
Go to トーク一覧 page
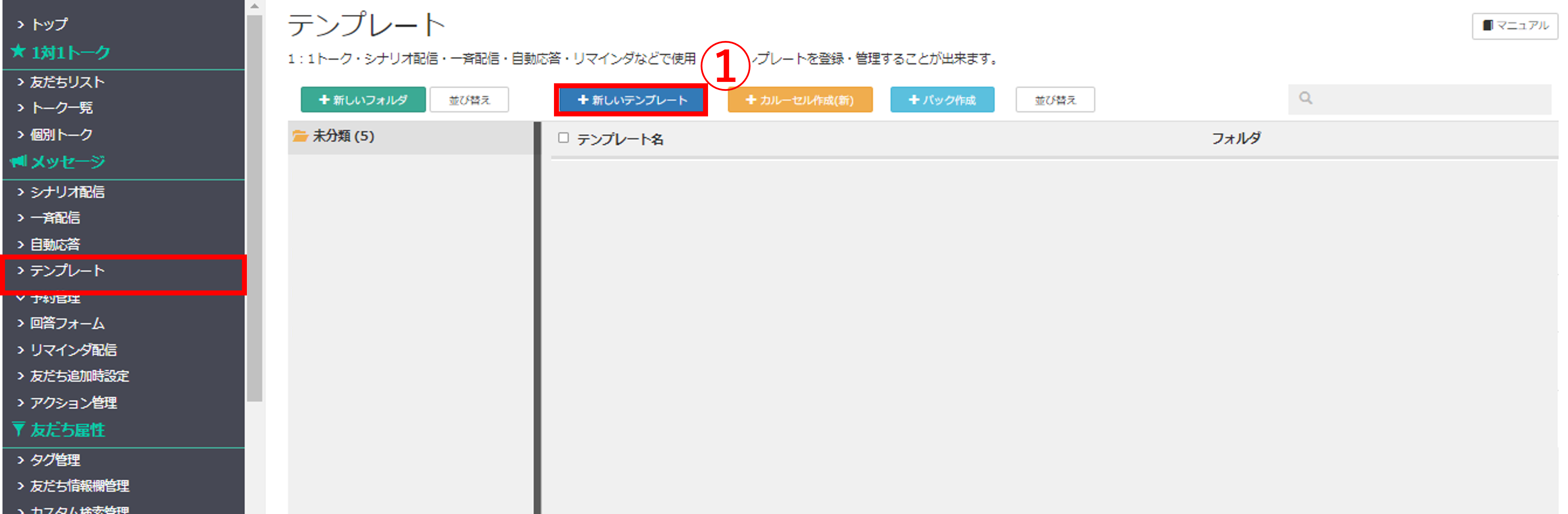pyautogui.click(x=62, y=108)
